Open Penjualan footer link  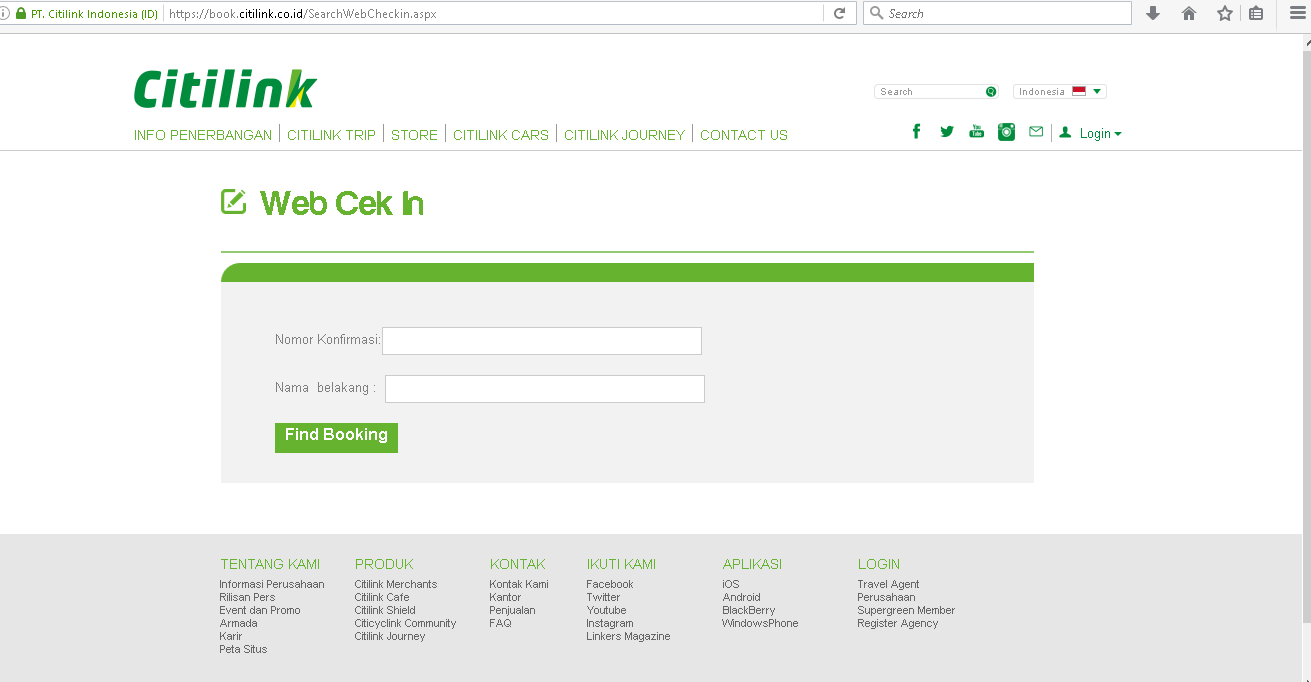[x=512, y=610]
